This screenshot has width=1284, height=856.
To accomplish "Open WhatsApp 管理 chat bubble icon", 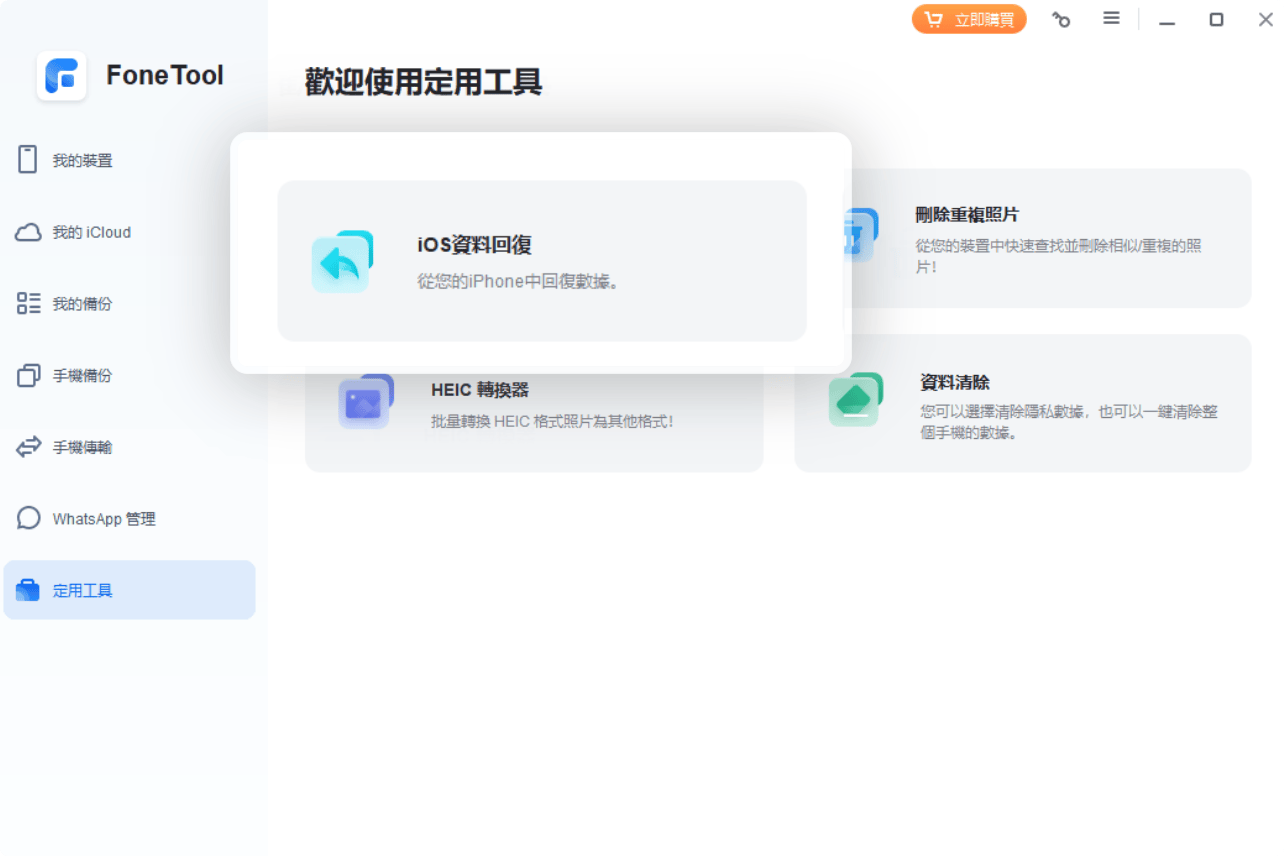I will (x=28, y=519).
